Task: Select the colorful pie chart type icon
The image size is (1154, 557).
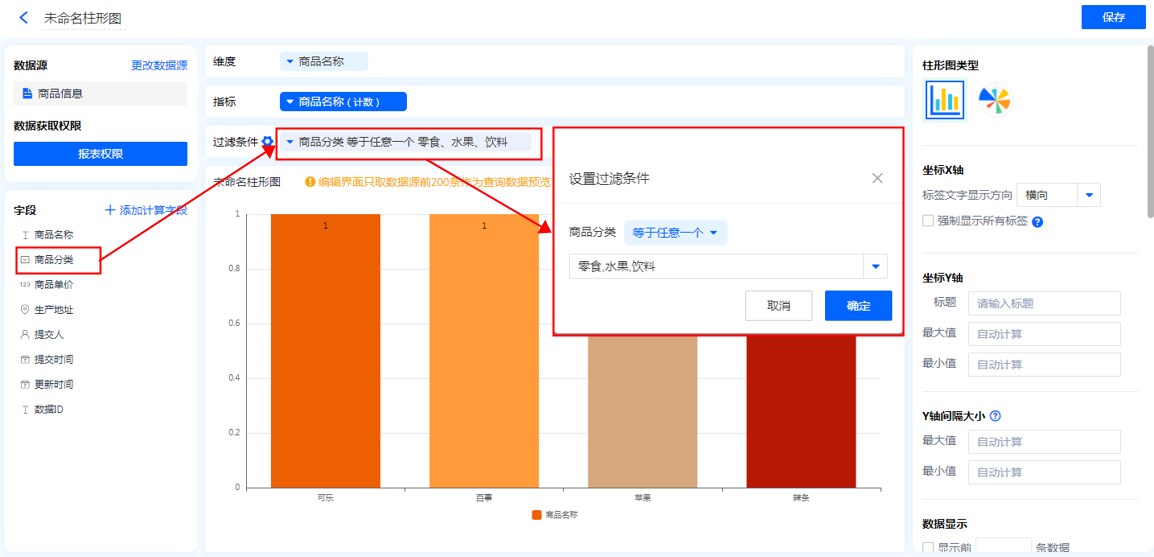Action: coord(994,99)
